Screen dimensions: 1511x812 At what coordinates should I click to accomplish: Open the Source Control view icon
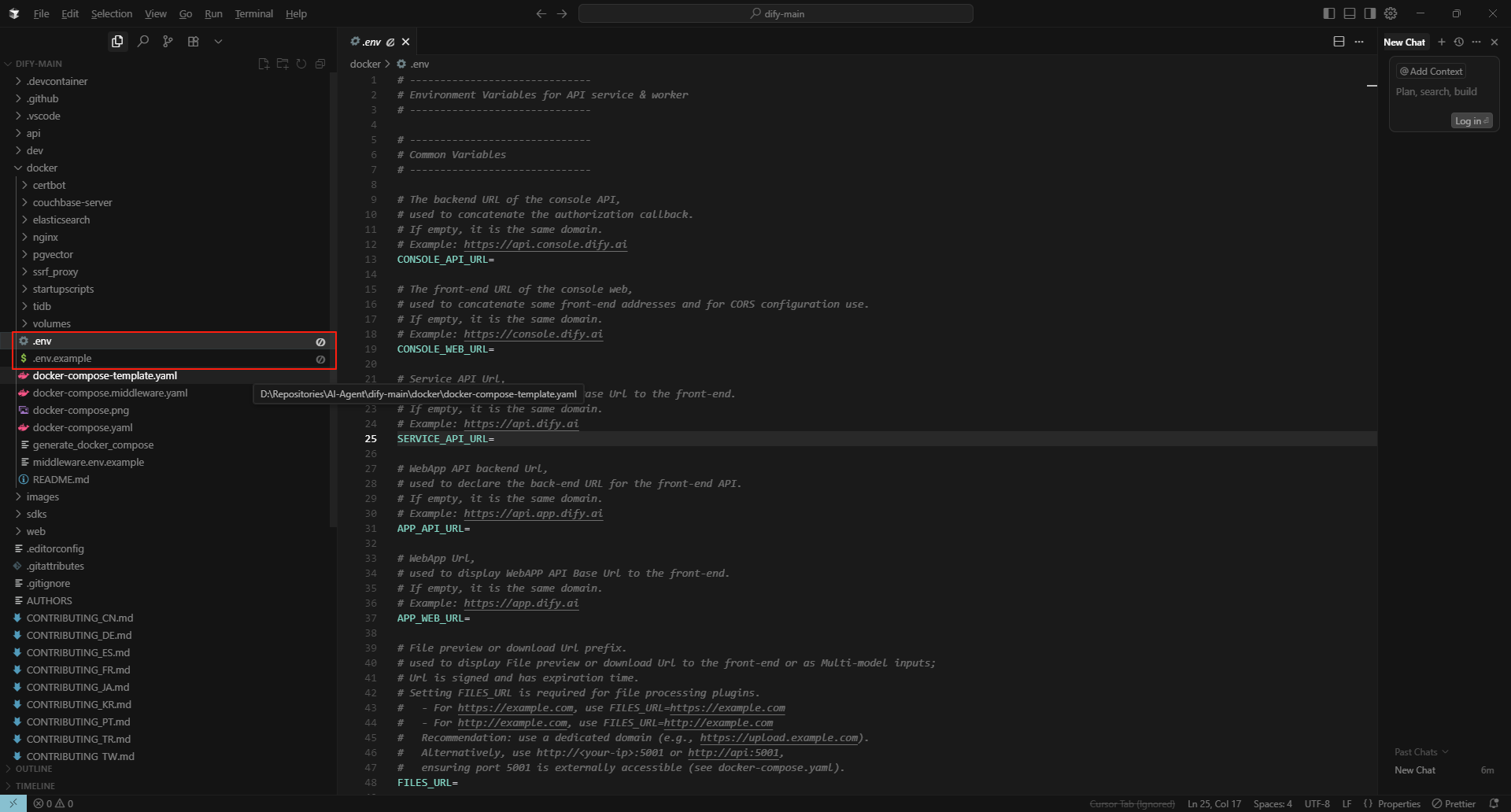(x=168, y=42)
